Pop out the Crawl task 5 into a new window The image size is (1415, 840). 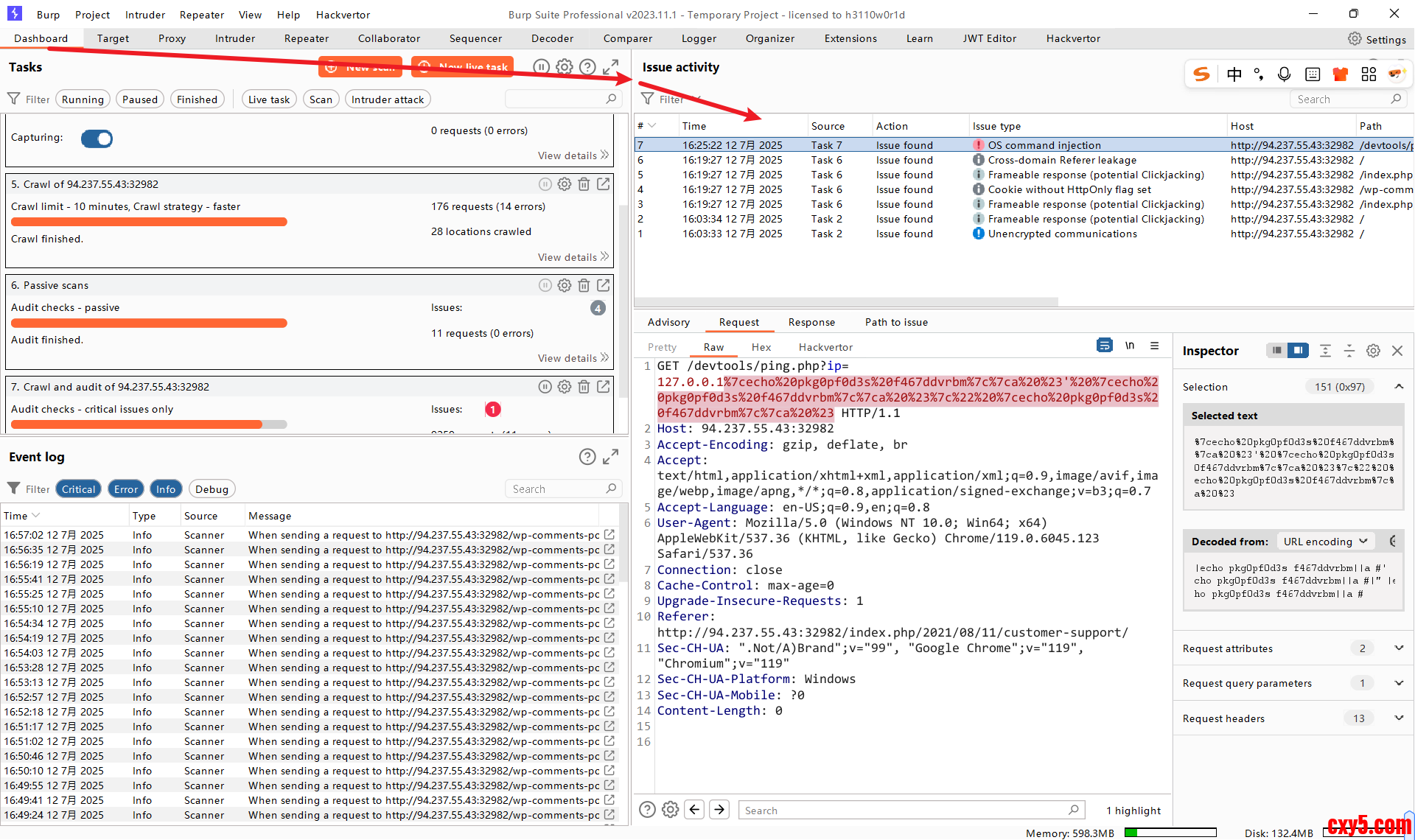tap(604, 184)
